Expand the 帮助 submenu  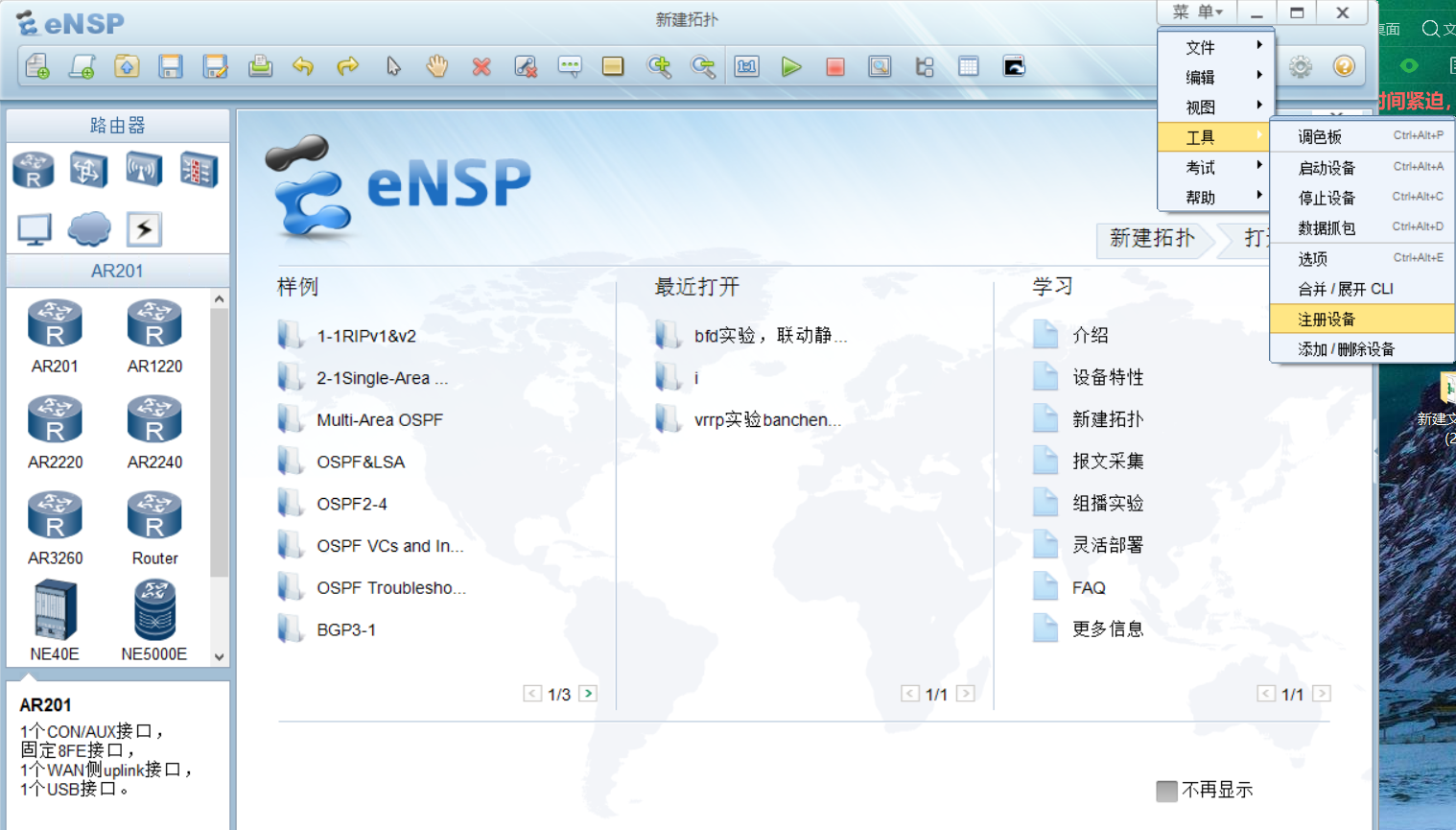click(x=1199, y=196)
